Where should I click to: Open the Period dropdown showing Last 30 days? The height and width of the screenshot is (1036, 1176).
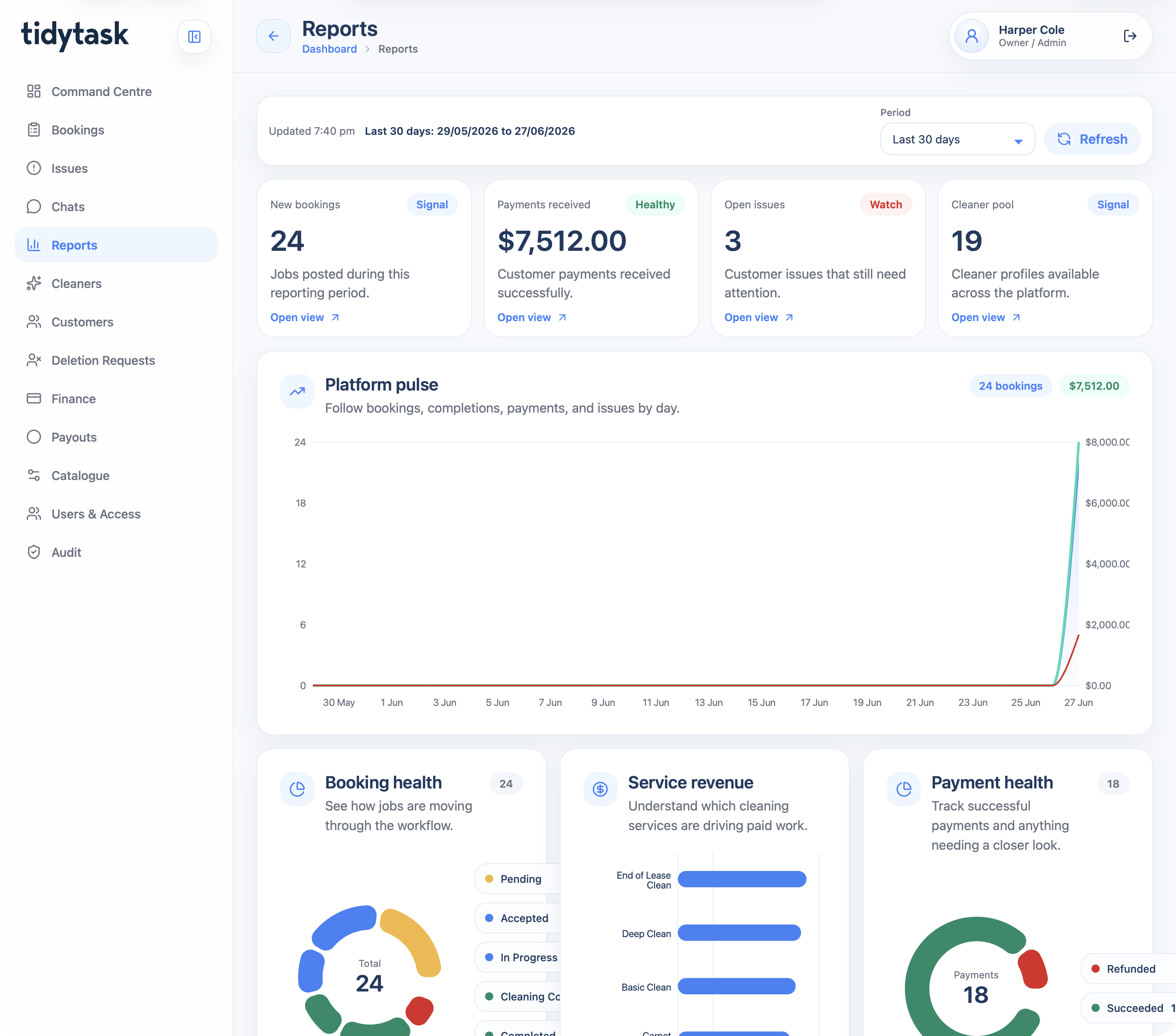pos(958,139)
